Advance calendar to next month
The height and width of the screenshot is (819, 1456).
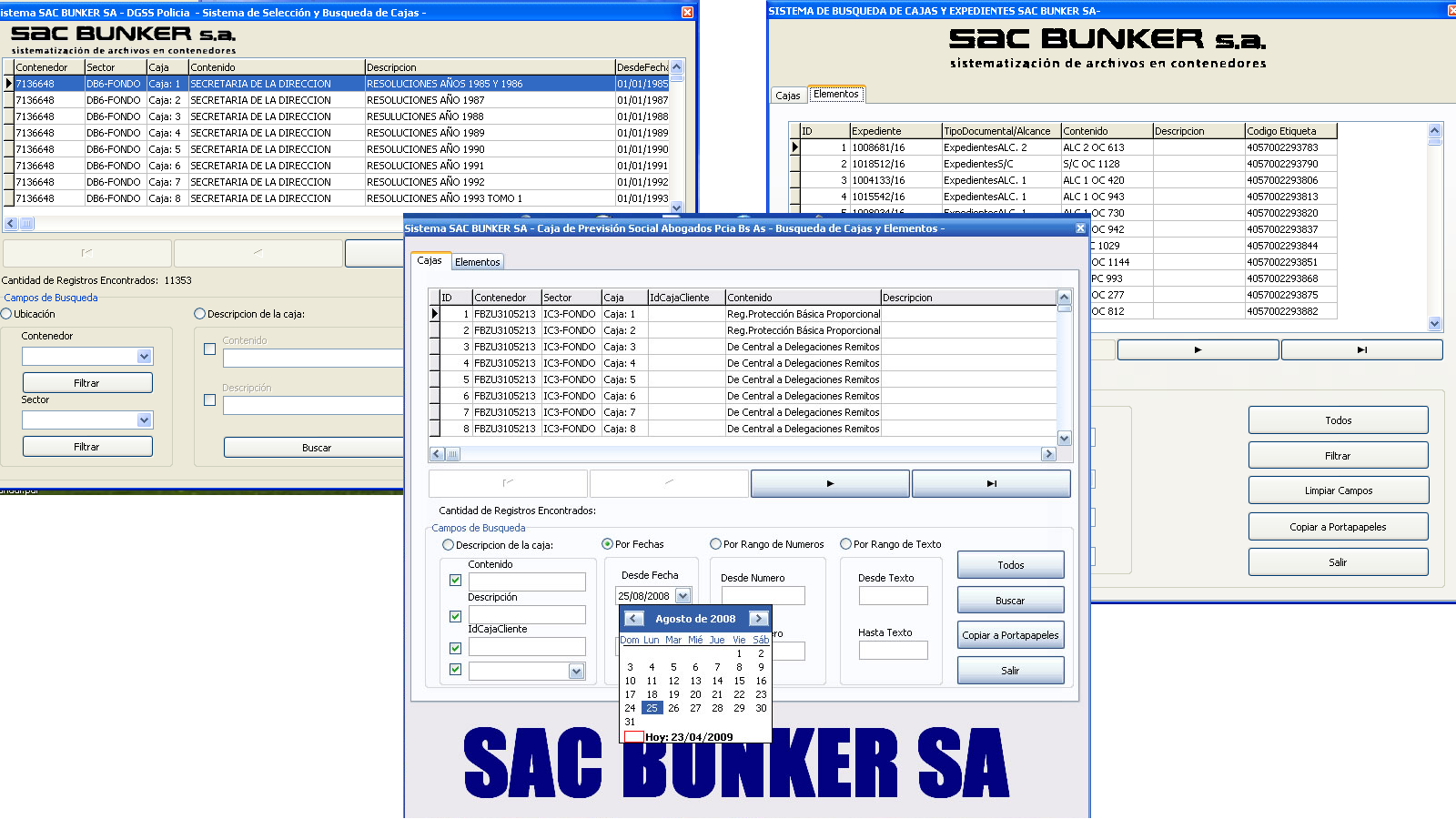click(x=758, y=619)
